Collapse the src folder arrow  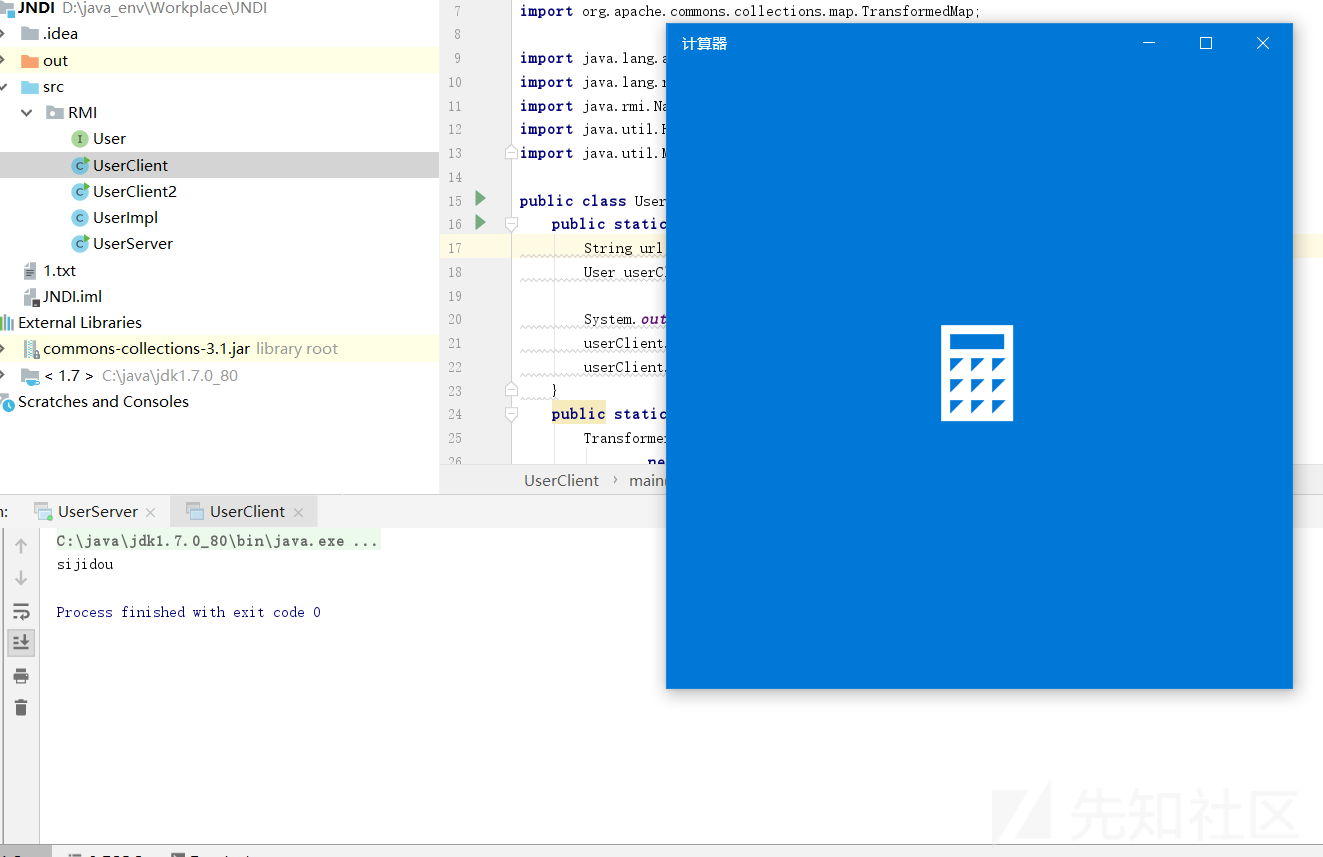[5, 87]
